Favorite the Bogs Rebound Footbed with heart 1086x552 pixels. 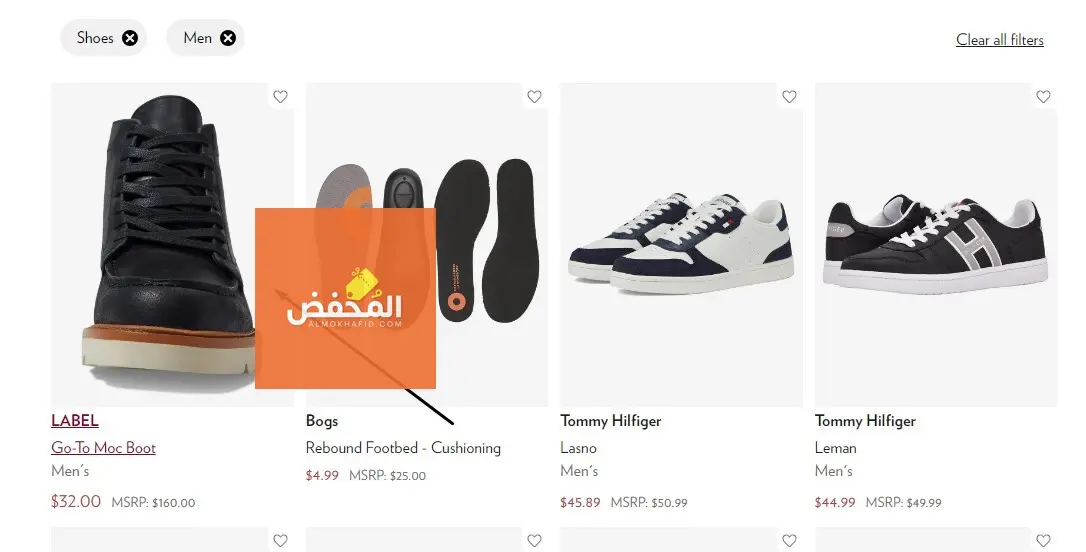click(x=534, y=97)
